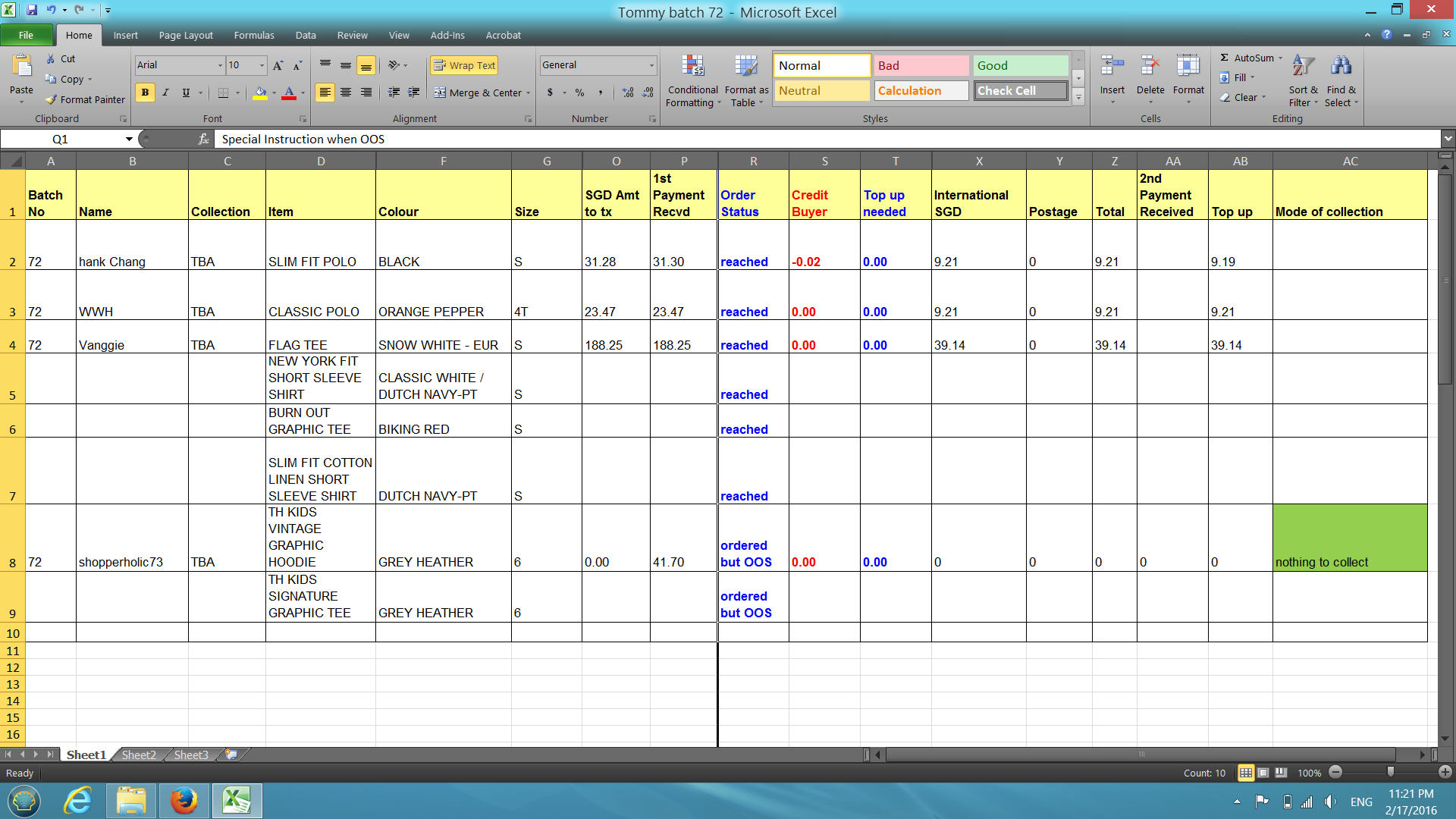Apply the Calculation cell style

(921, 90)
